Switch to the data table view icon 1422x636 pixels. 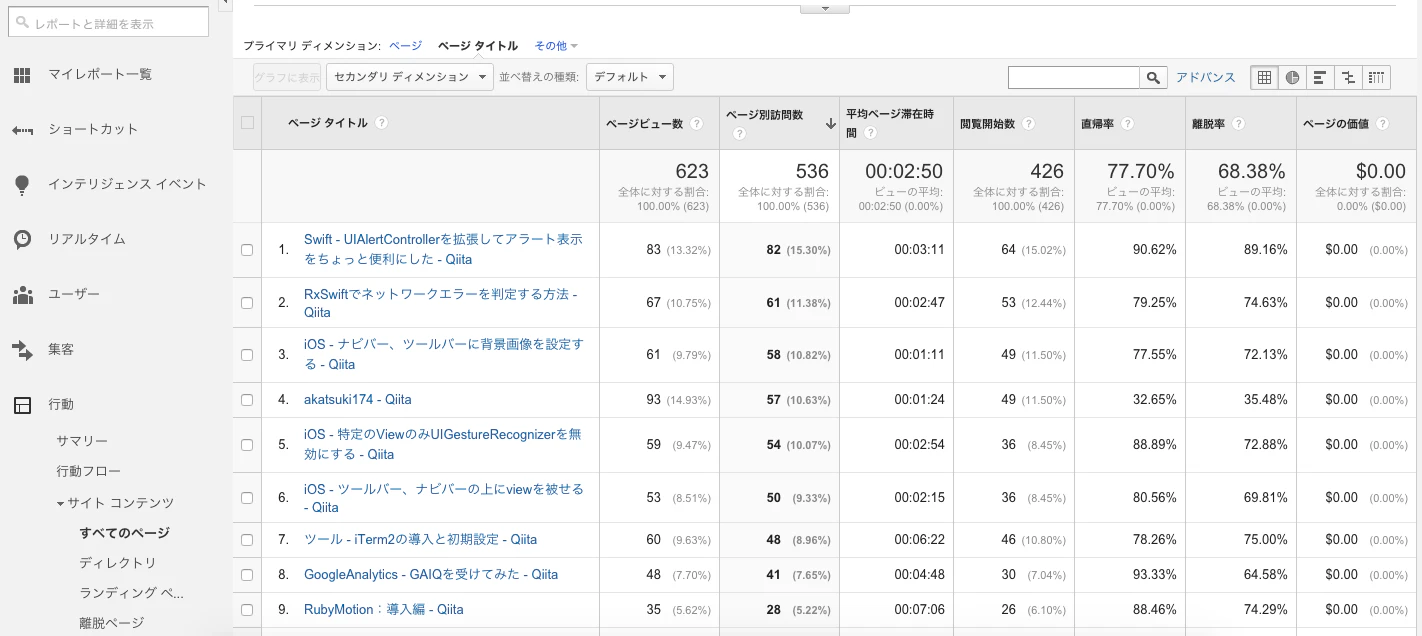click(1265, 77)
